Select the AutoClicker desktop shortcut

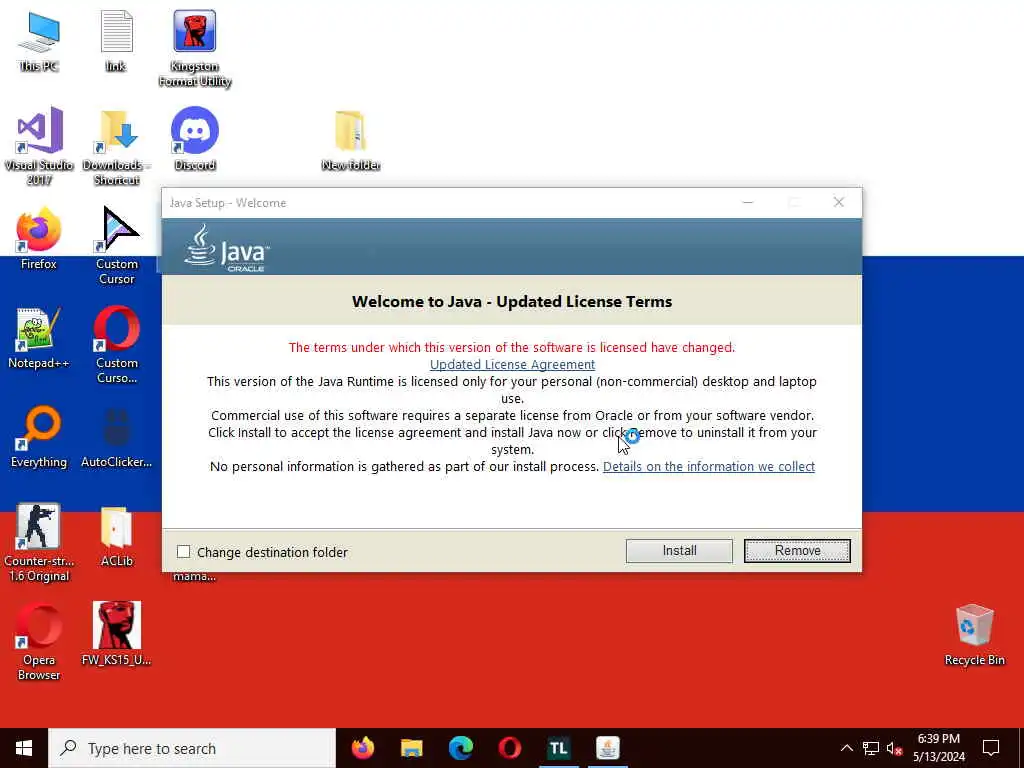coord(116,437)
